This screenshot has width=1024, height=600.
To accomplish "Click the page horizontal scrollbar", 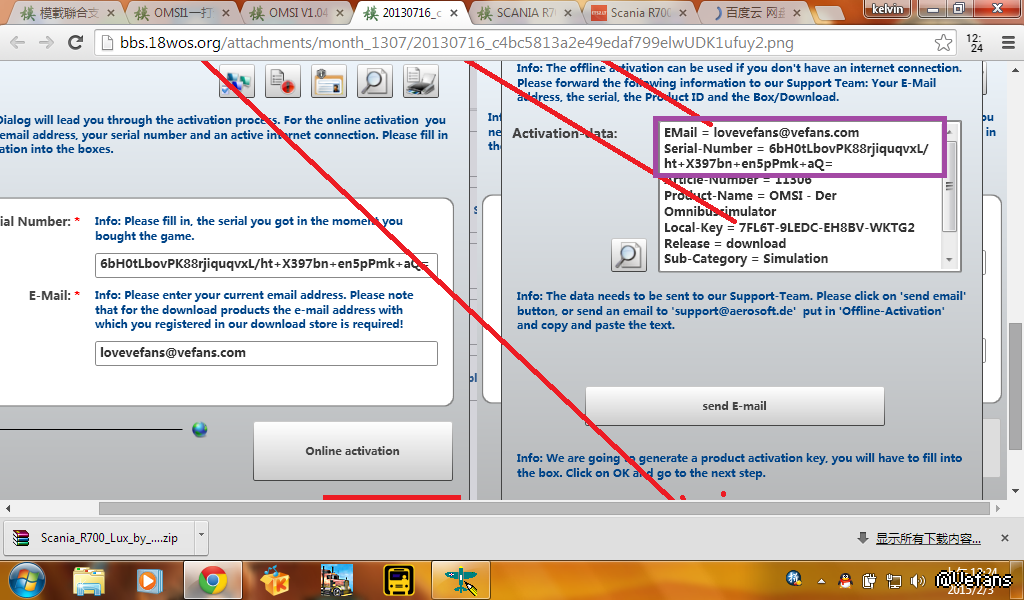I will pos(544,508).
